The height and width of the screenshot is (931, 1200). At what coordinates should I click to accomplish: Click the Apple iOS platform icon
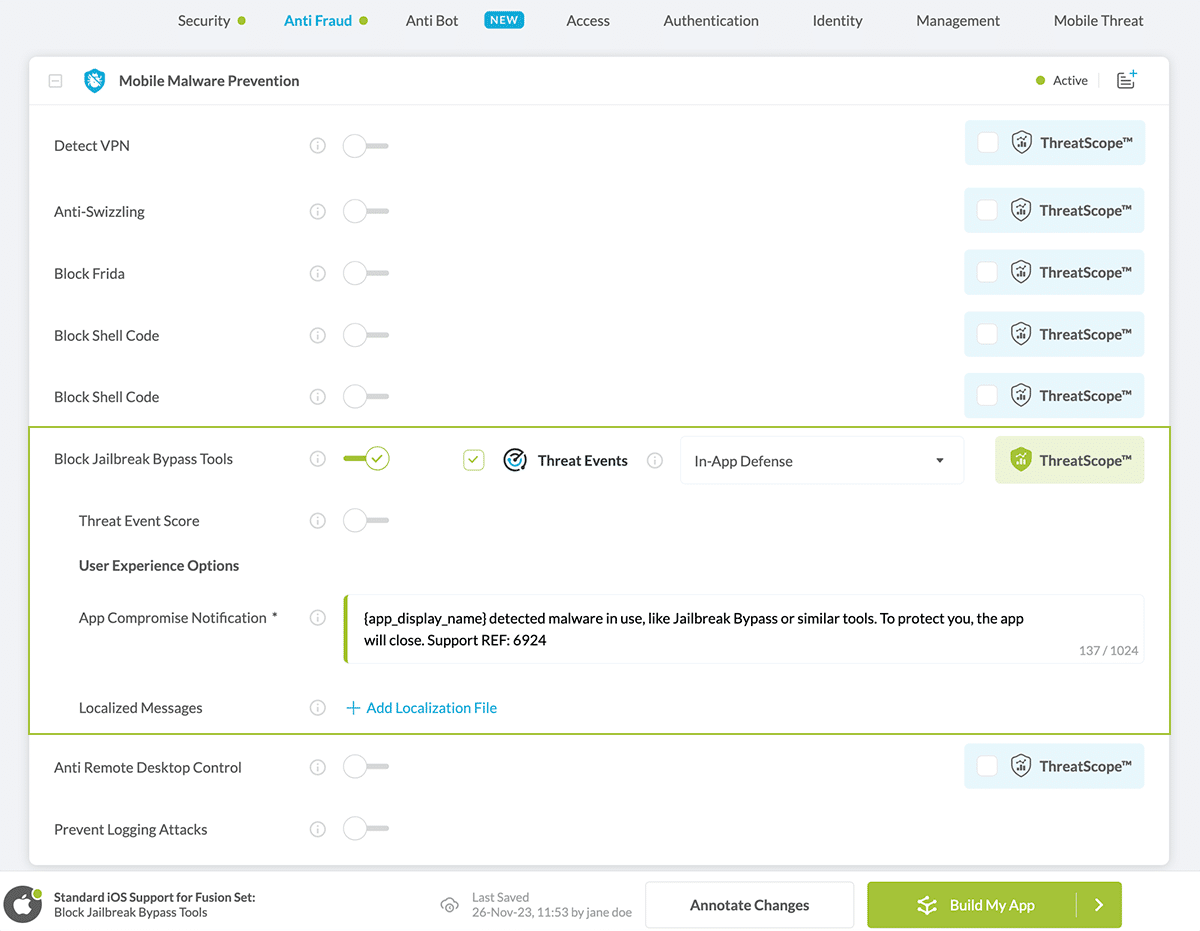click(23, 905)
